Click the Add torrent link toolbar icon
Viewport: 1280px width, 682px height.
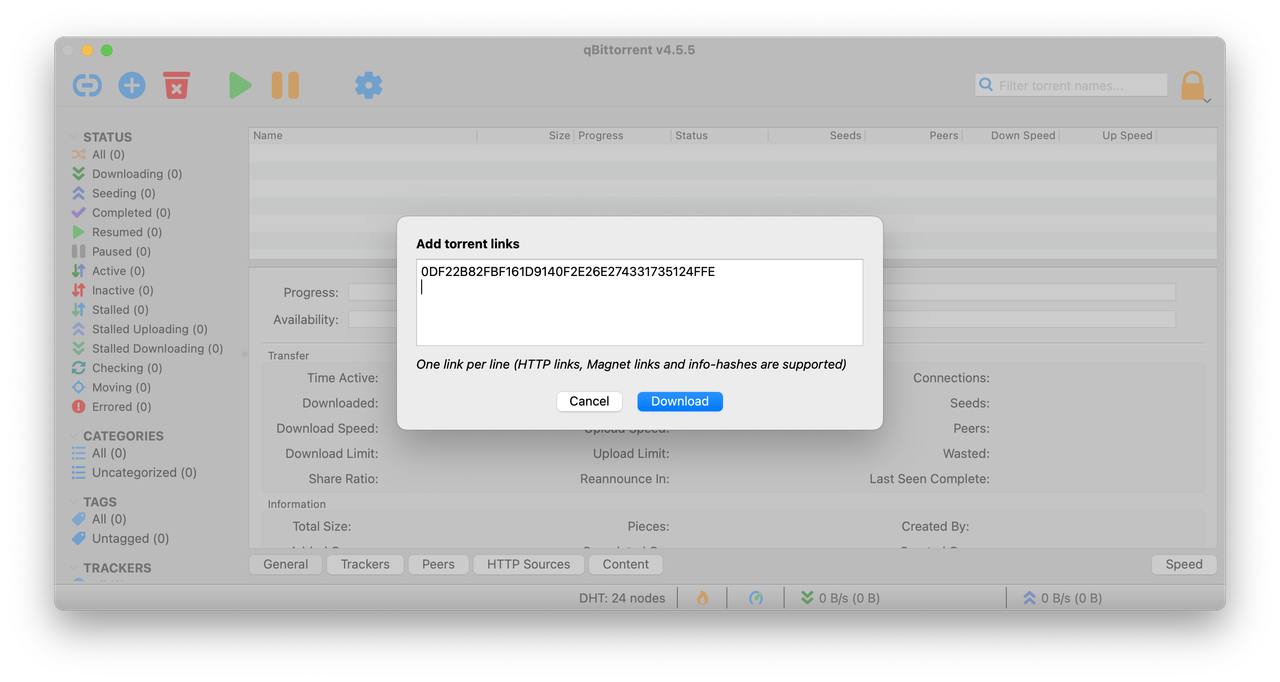(x=87, y=85)
